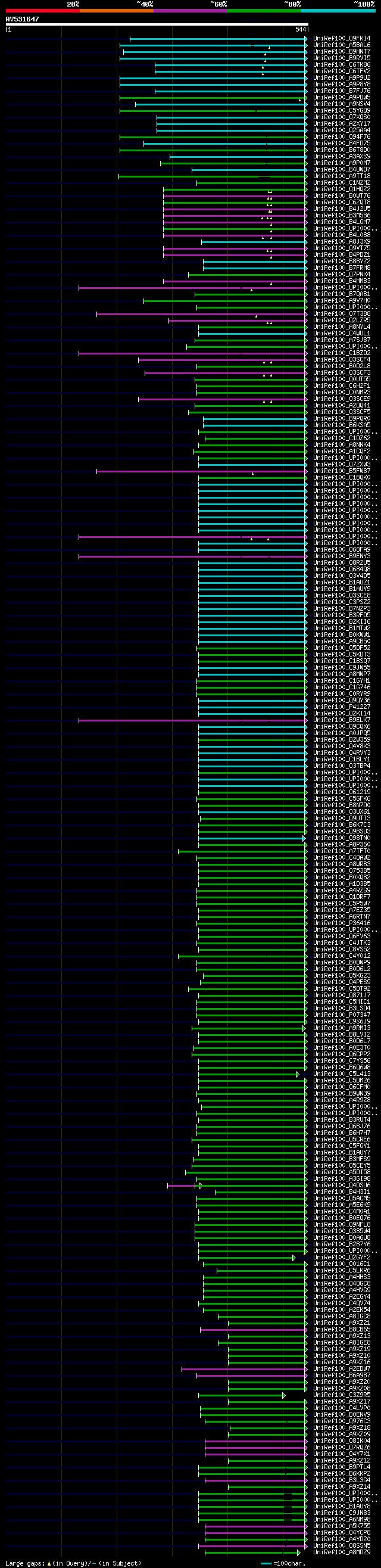Select hit label UniRef100_Q1HQZ2

tap(342, 189)
